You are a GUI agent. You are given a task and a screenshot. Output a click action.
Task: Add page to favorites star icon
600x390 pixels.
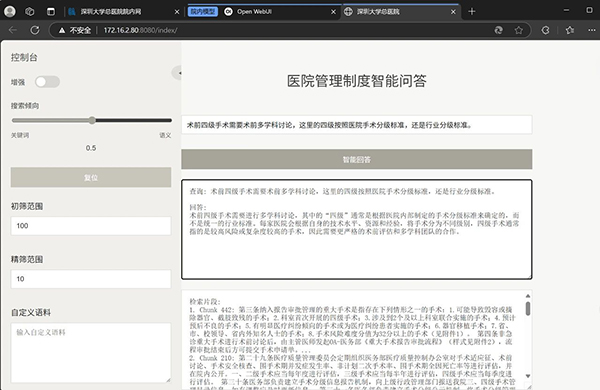pyautogui.click(x=518, y=30)
